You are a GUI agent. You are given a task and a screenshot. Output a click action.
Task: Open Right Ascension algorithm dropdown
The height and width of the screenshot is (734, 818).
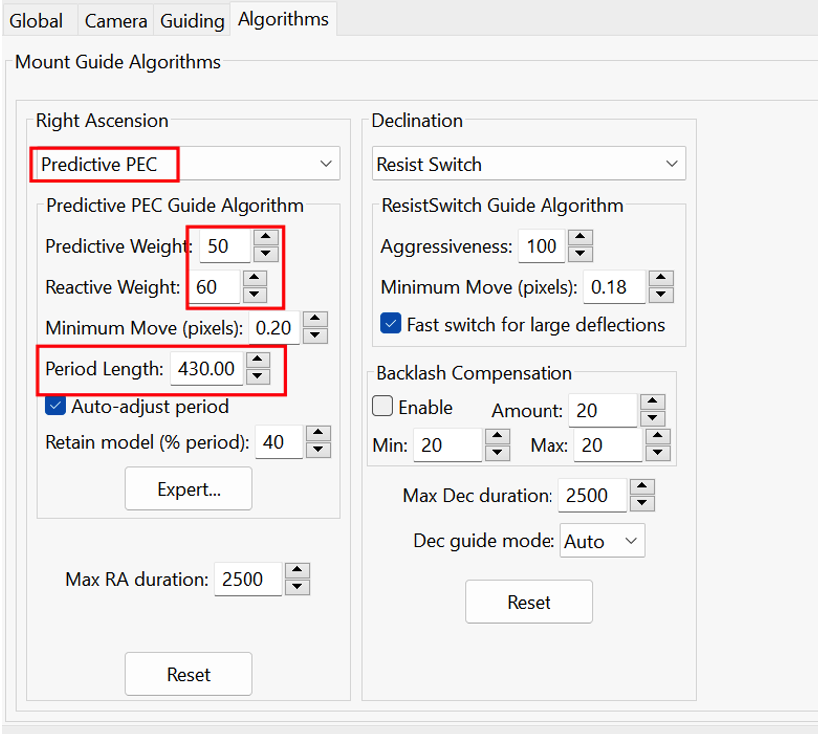pos(185,164)
